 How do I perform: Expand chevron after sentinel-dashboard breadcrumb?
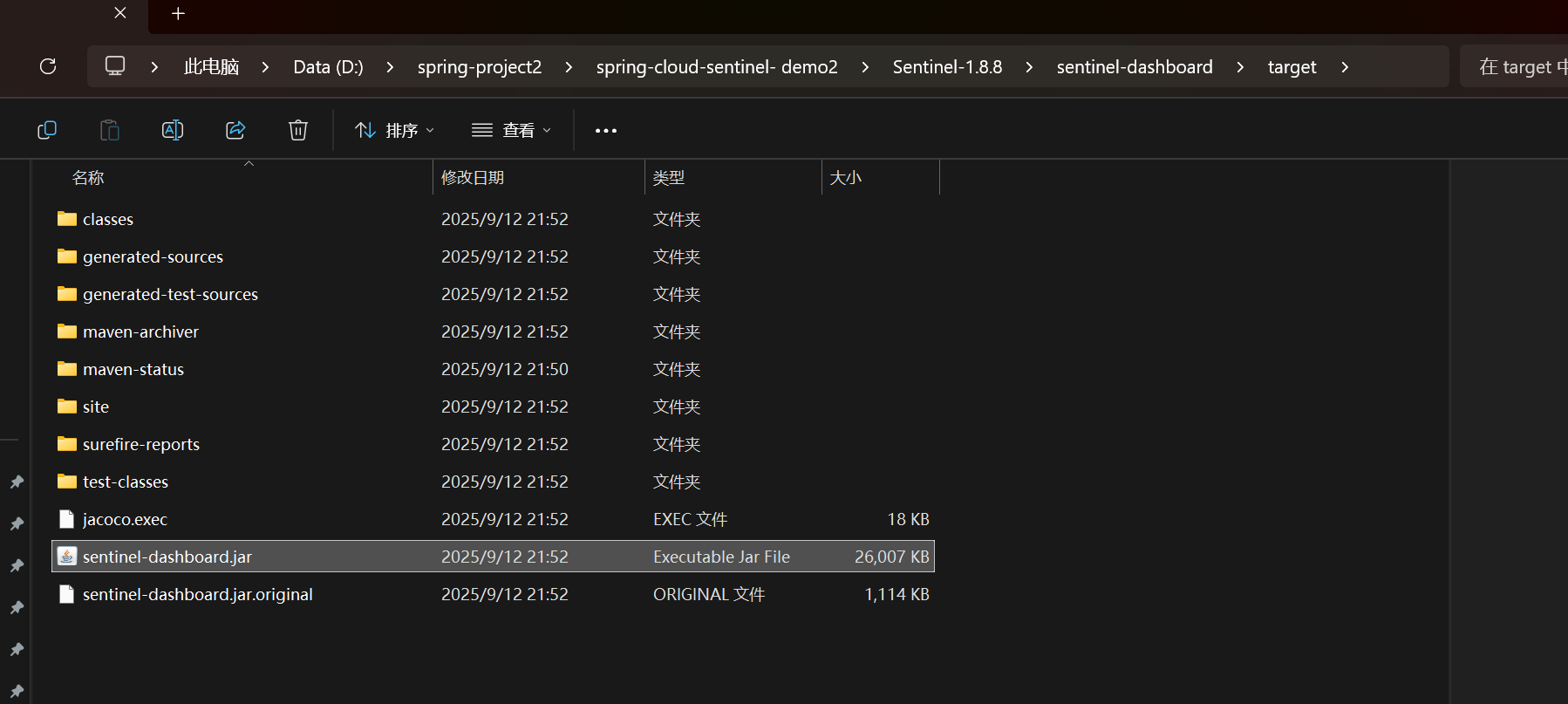[x=1240, y=67]
